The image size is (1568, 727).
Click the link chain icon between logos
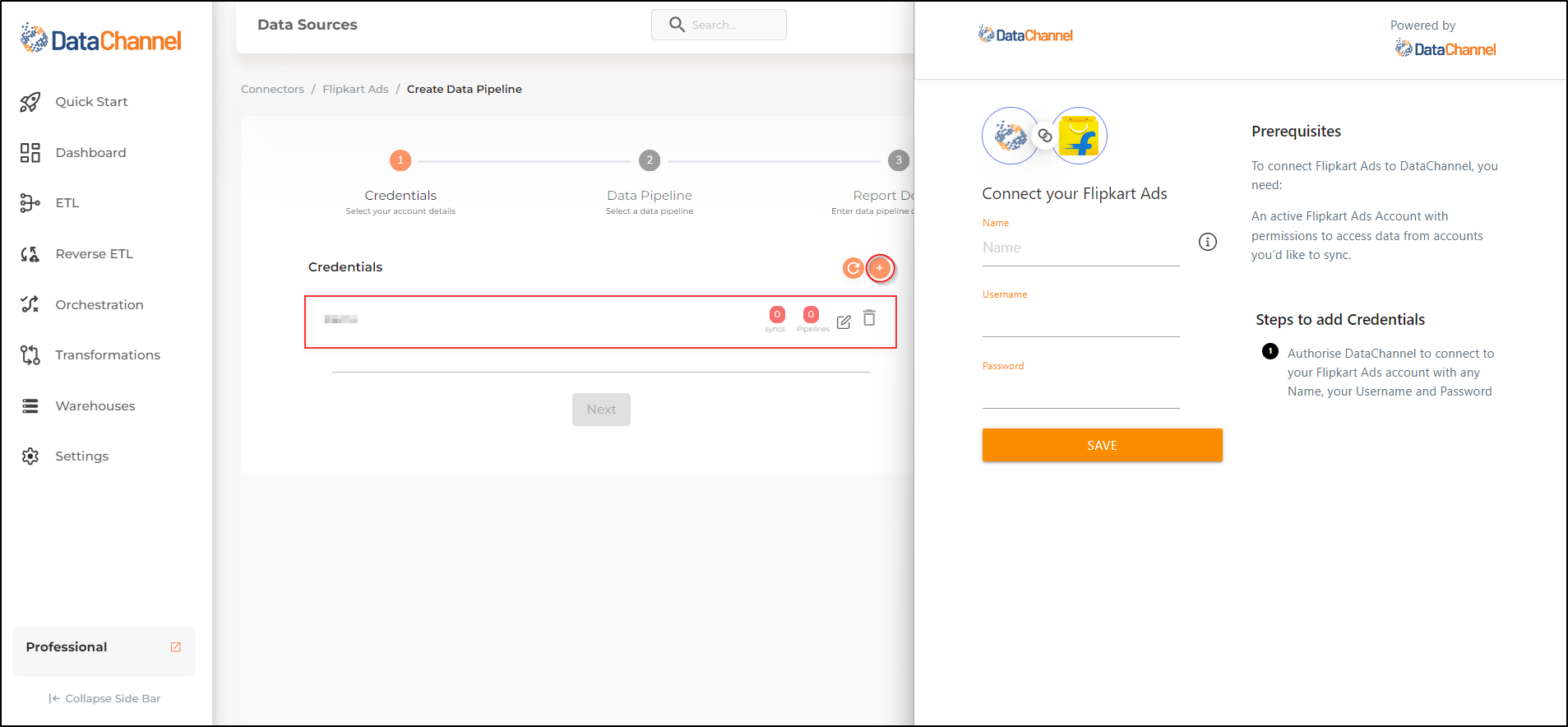pos(1044,136)
